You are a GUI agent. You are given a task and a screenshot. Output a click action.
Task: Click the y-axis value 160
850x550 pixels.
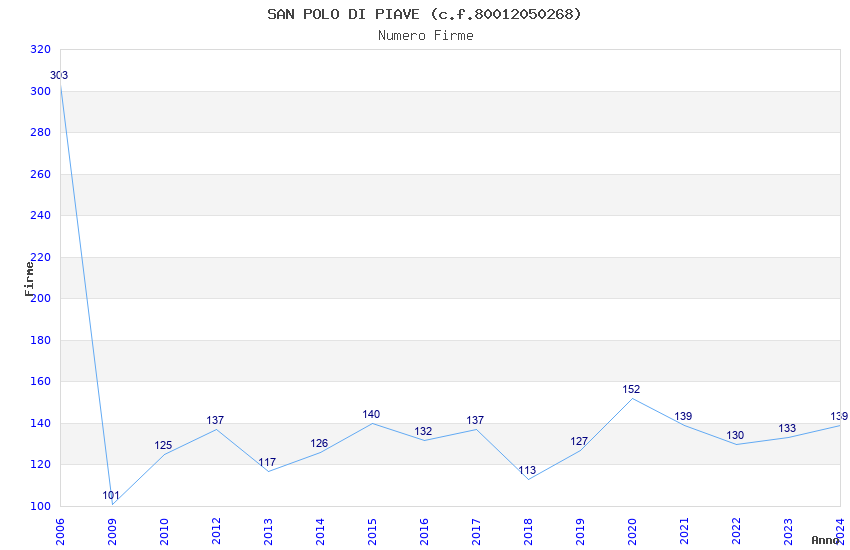(41, 381)
